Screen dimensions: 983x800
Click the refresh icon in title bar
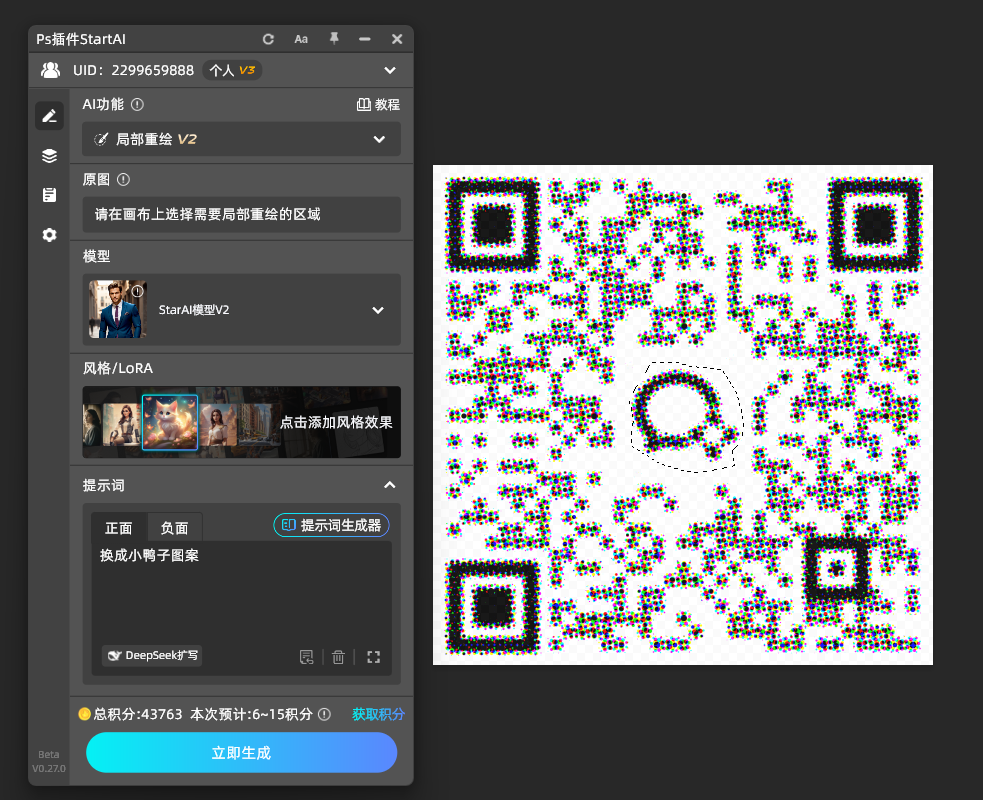(268, 39)
